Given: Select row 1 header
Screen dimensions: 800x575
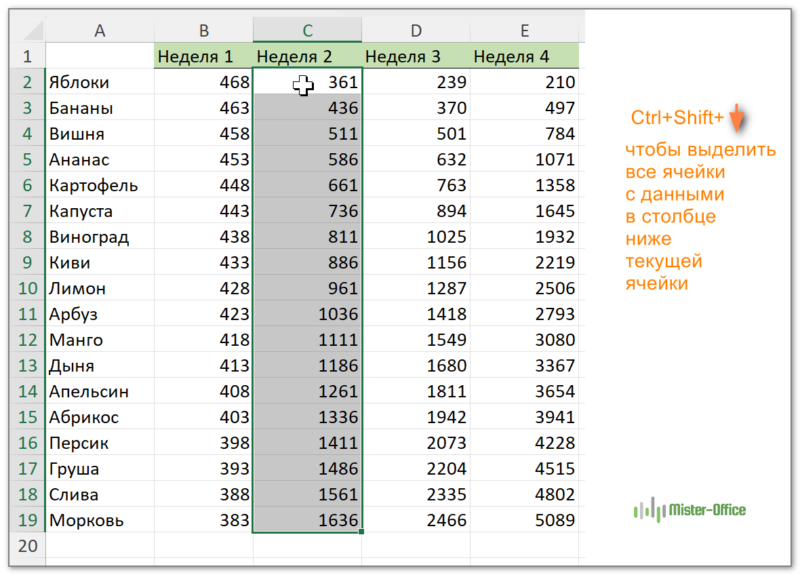Looking at the screenshot, I should 27,57.
